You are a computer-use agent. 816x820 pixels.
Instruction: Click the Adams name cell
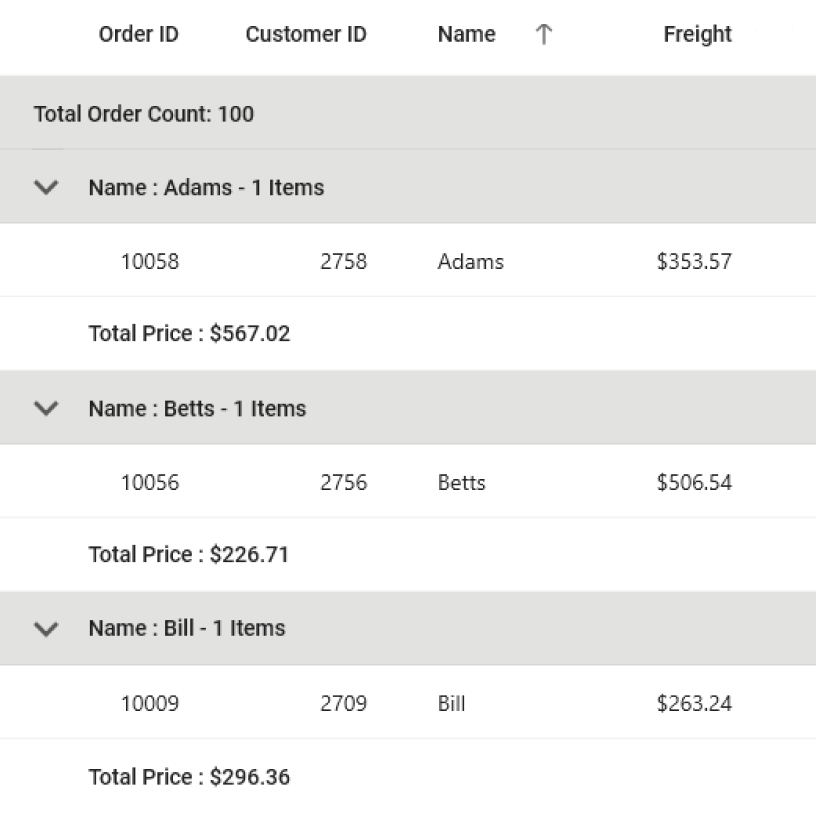470,262
